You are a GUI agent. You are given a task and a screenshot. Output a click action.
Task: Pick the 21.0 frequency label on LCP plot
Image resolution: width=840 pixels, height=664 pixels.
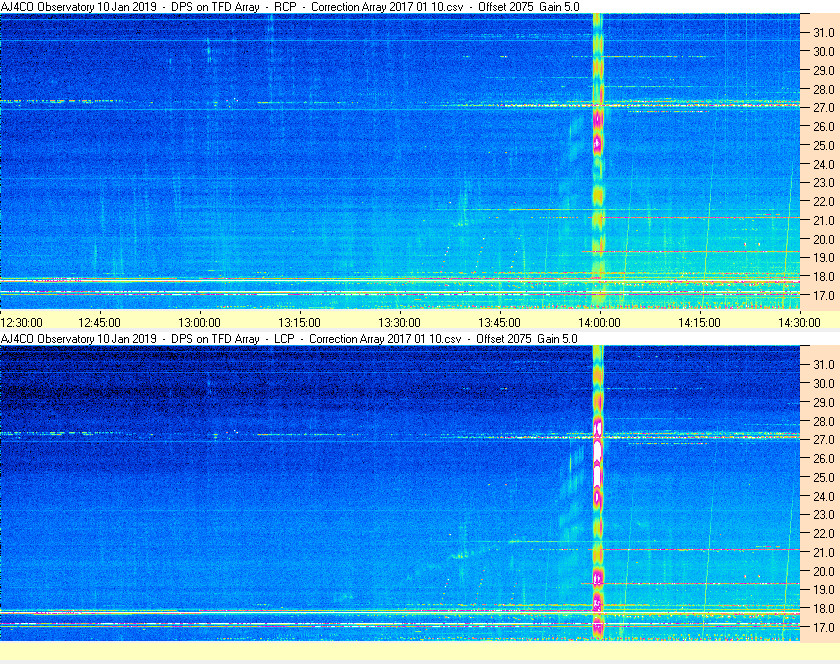pyautogui.click(x=824, y=552)
